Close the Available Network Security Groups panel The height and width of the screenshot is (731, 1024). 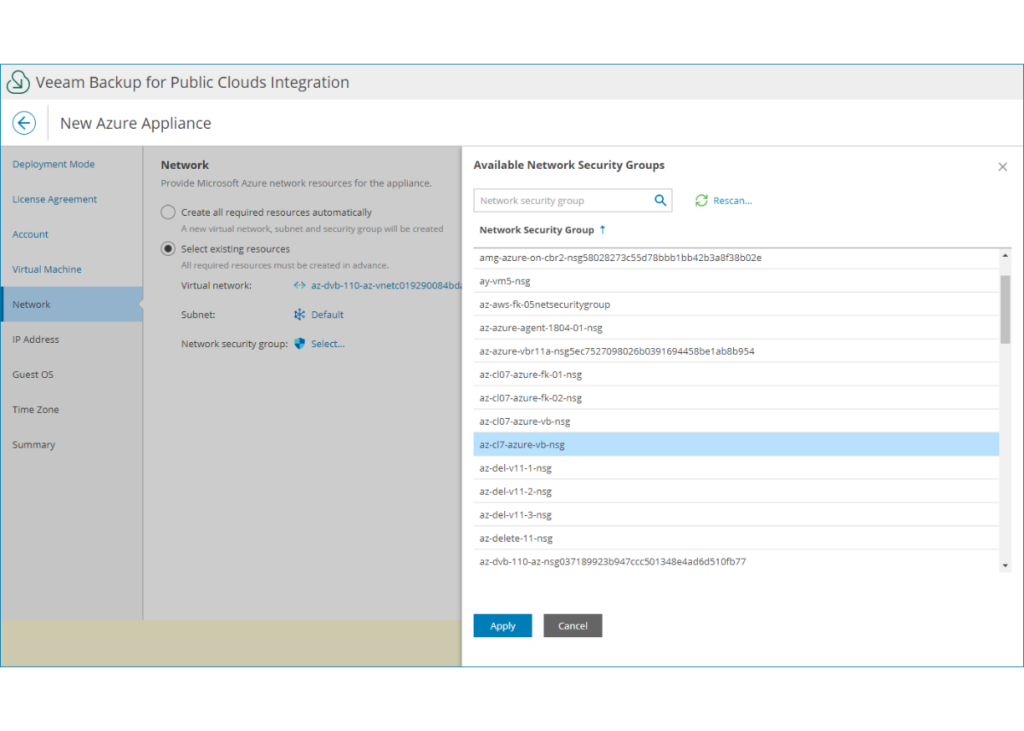click(x=1002, y=167)
